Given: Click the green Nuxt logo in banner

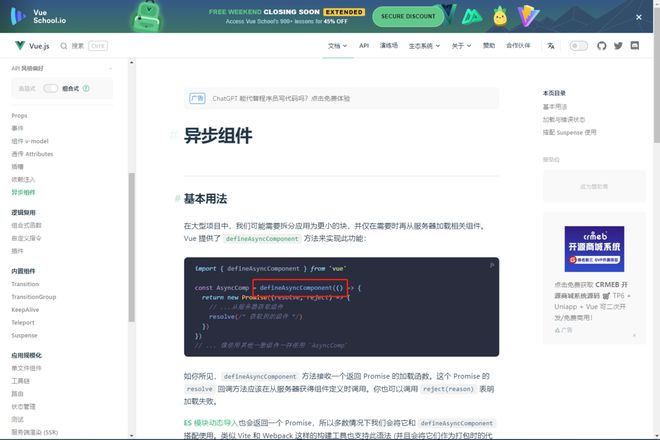Looking at the screenshot, I should point(472,16).
